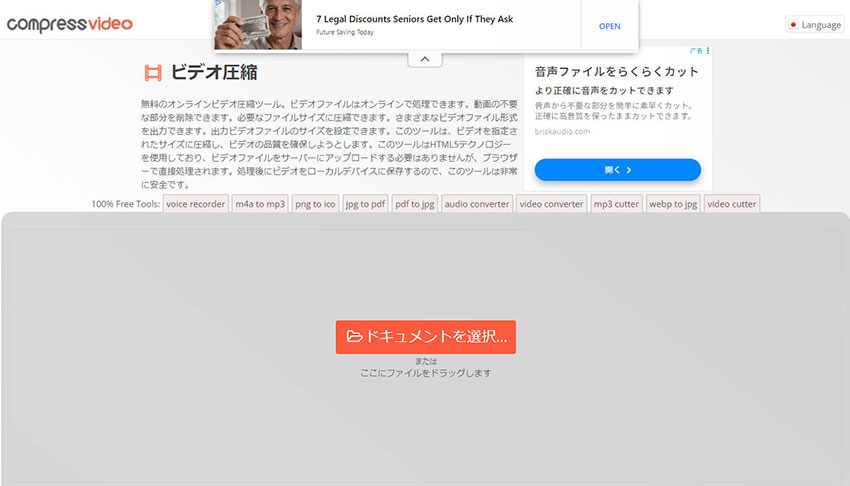The height and width of the screenshot is (486, 850).
Task: Click the compressvideo logo
Action: [x=69, y=23]
